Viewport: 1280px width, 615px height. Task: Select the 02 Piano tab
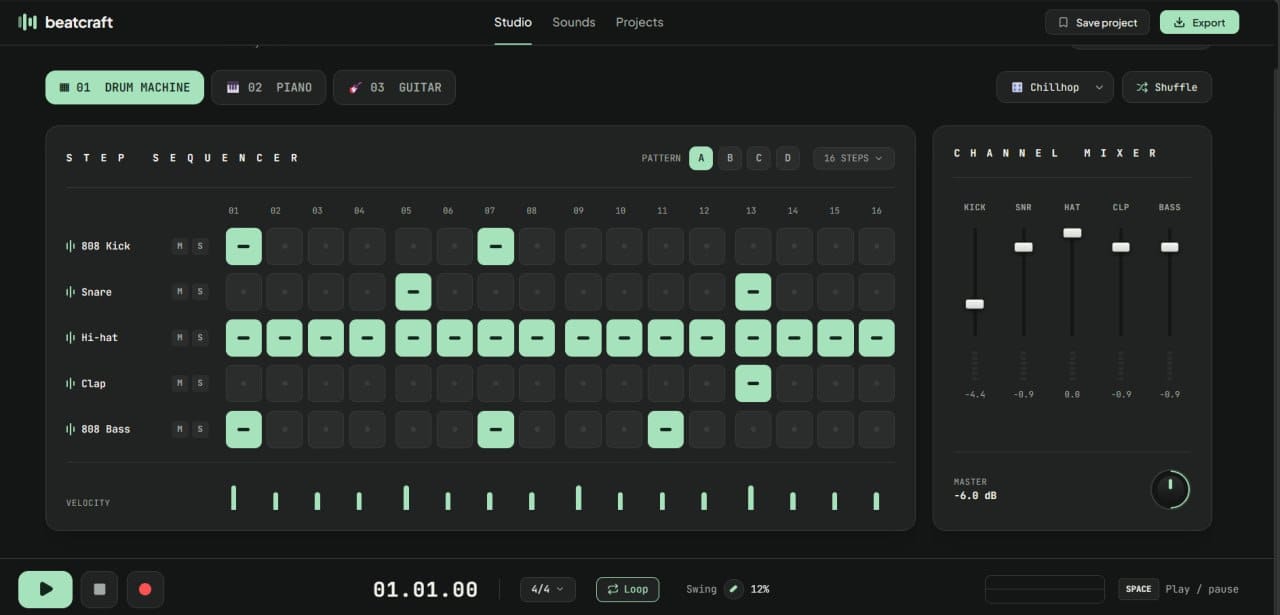coord(269,87)
